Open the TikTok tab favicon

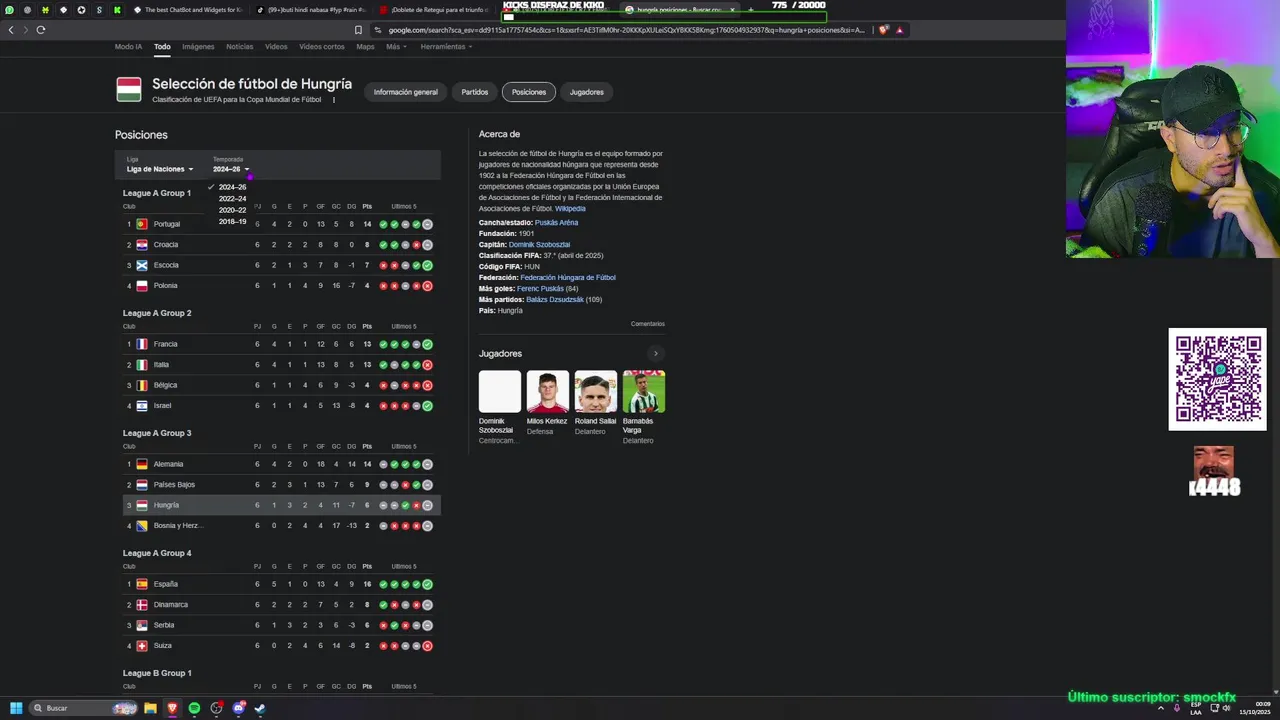pyautogui.click(x=260, y=10)
